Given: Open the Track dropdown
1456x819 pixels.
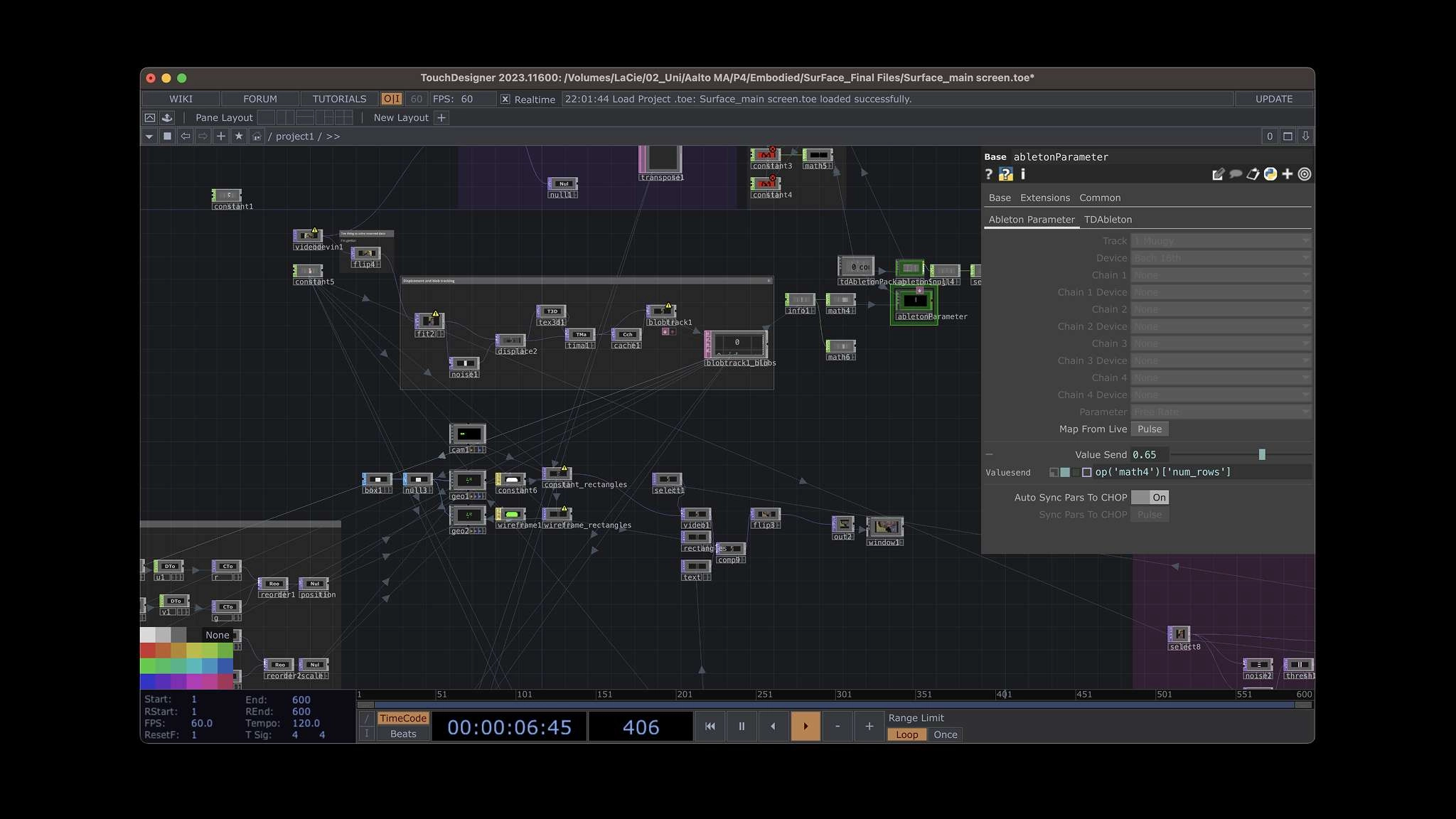Looking at the screenshot, I should tap(1221, 241).
